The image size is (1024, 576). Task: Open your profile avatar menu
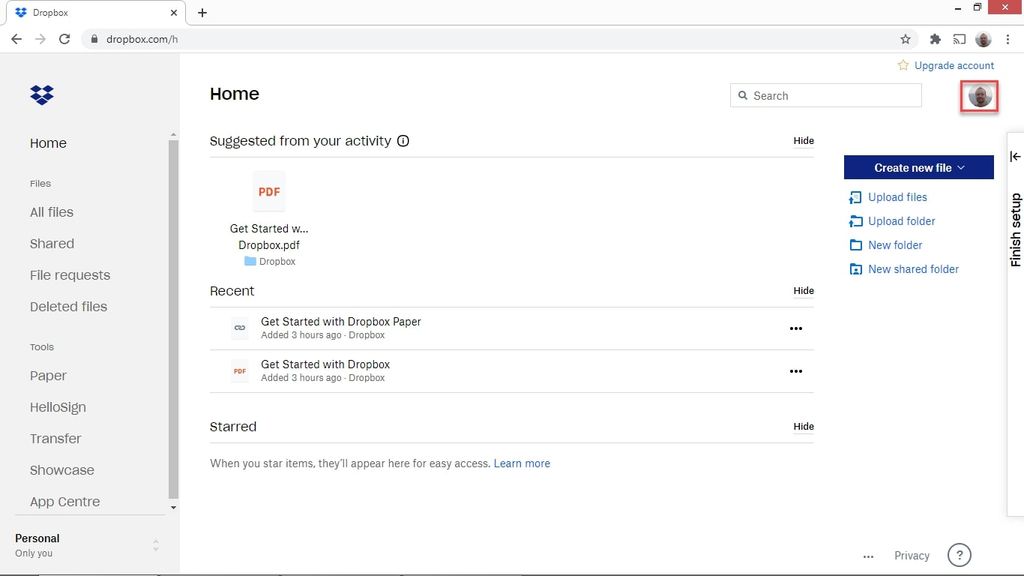pos(978,95)
